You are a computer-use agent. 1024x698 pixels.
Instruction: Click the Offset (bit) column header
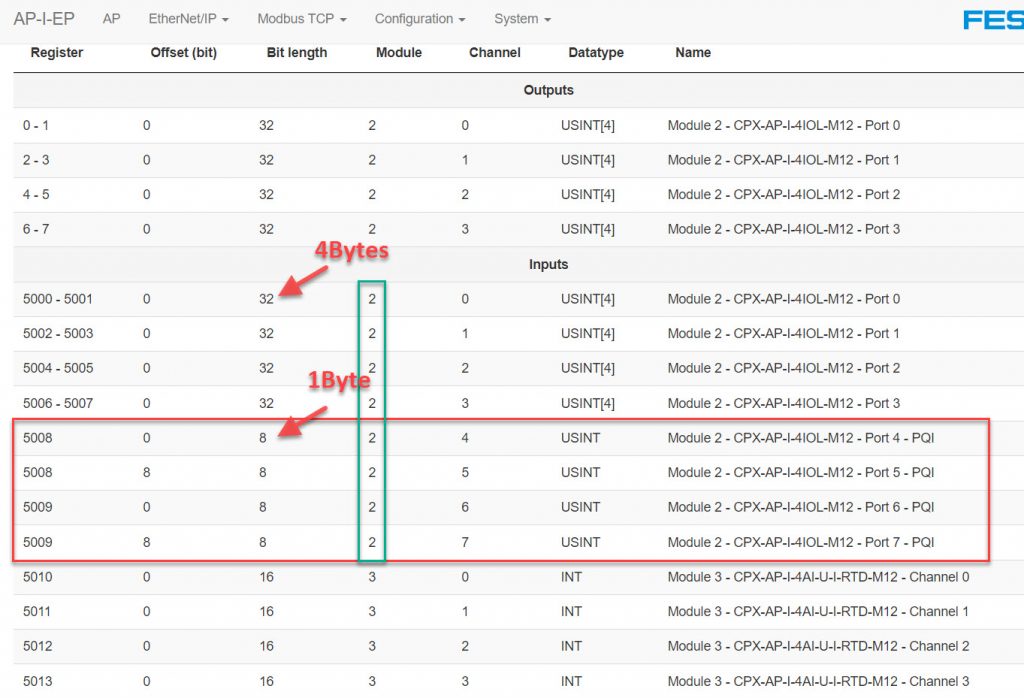tap(184, 52)
